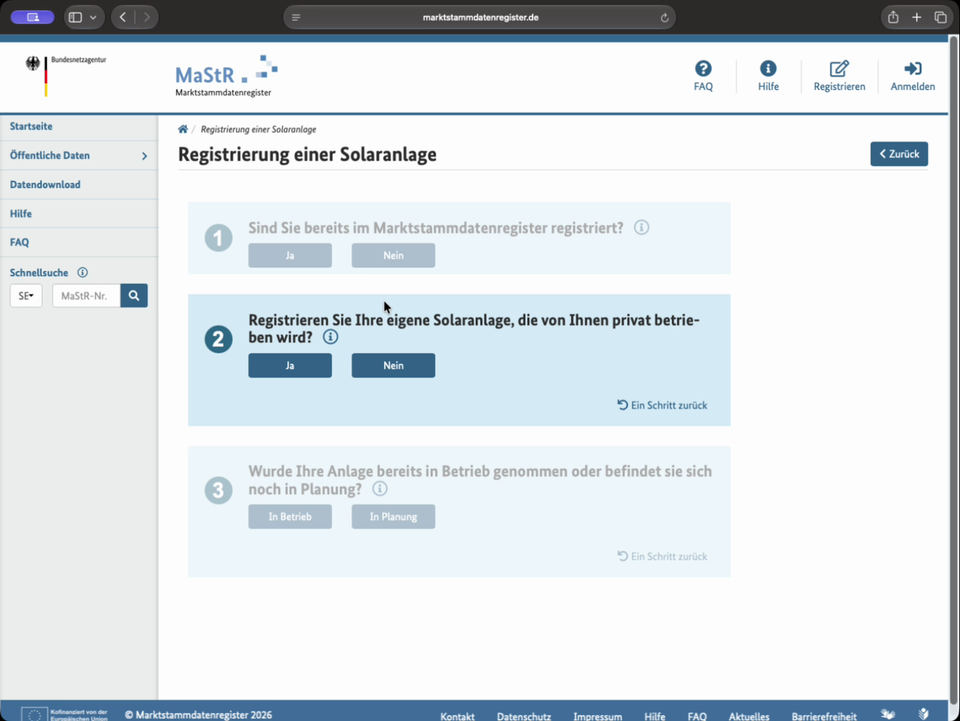Answer Ja to question 2
Image resolution: width=960 pixels, height=721 pixels.
tap(290, 365)
